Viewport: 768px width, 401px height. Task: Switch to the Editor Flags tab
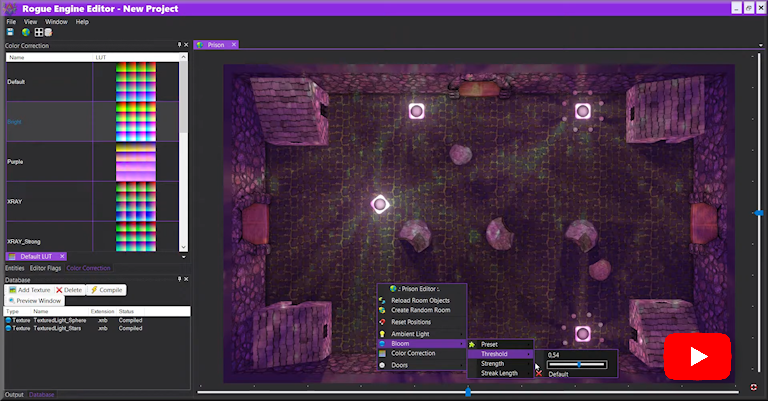pyautogui.click(x=46, y=268)
